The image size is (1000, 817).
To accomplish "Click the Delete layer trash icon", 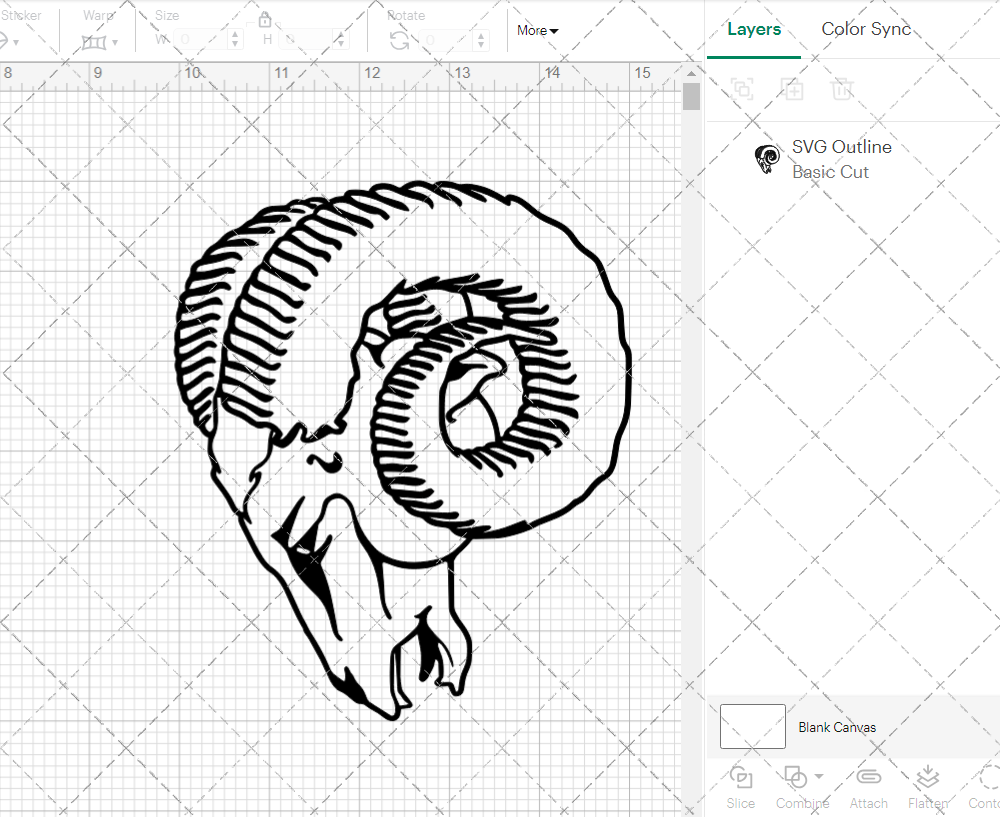I will tap(842, 89).
